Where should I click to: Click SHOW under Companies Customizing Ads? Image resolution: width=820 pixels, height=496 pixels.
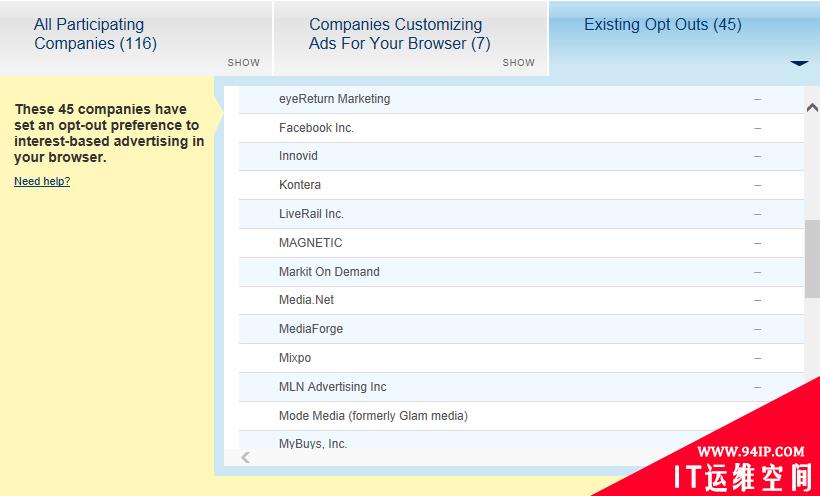point(518,62)
